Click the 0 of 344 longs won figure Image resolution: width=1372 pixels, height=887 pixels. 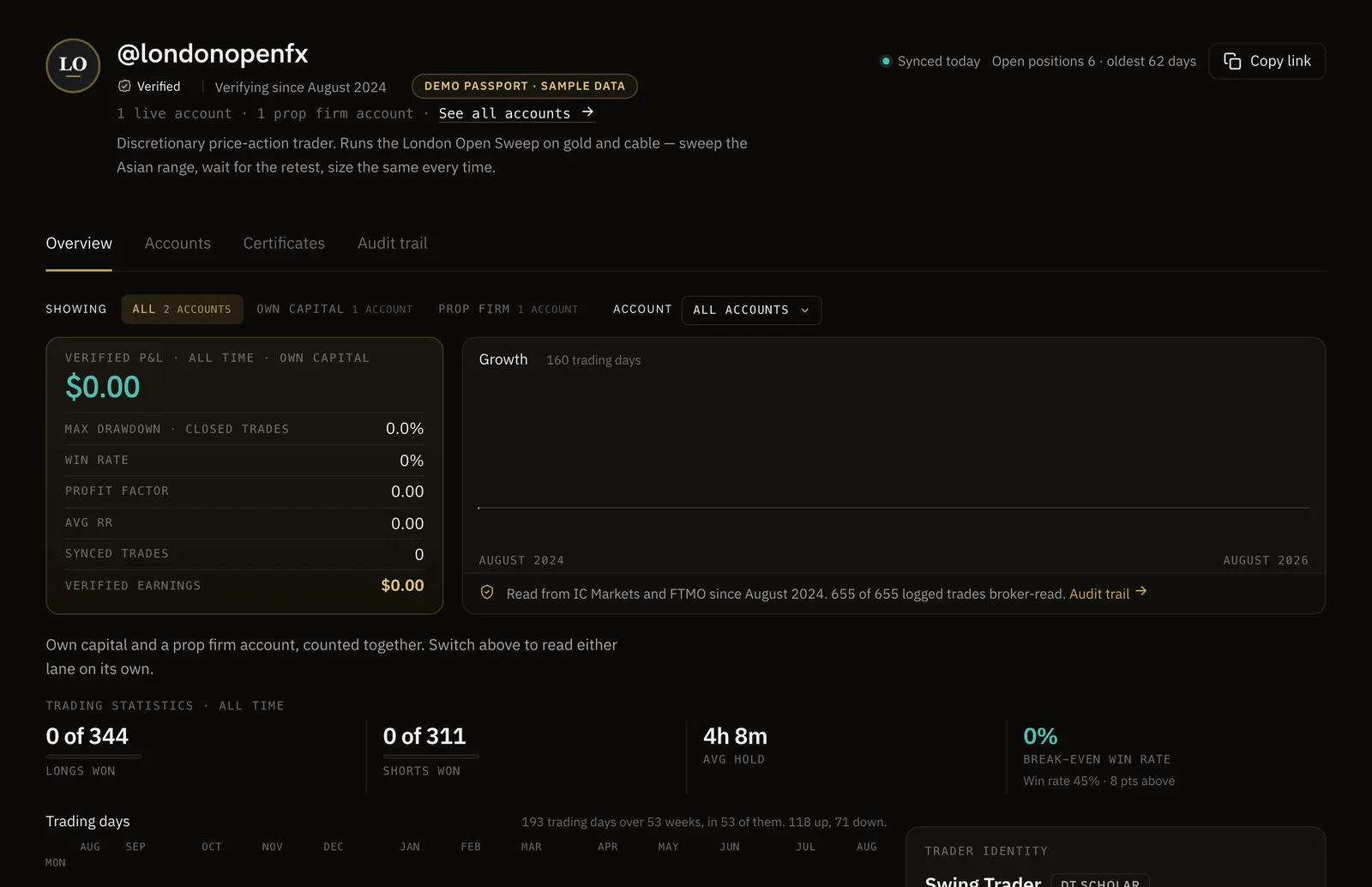tap(87, 736)
